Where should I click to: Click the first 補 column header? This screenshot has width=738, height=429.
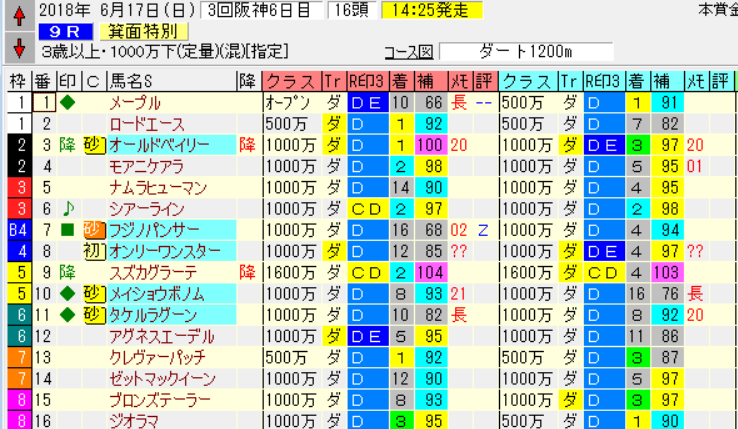pos(431,81)
